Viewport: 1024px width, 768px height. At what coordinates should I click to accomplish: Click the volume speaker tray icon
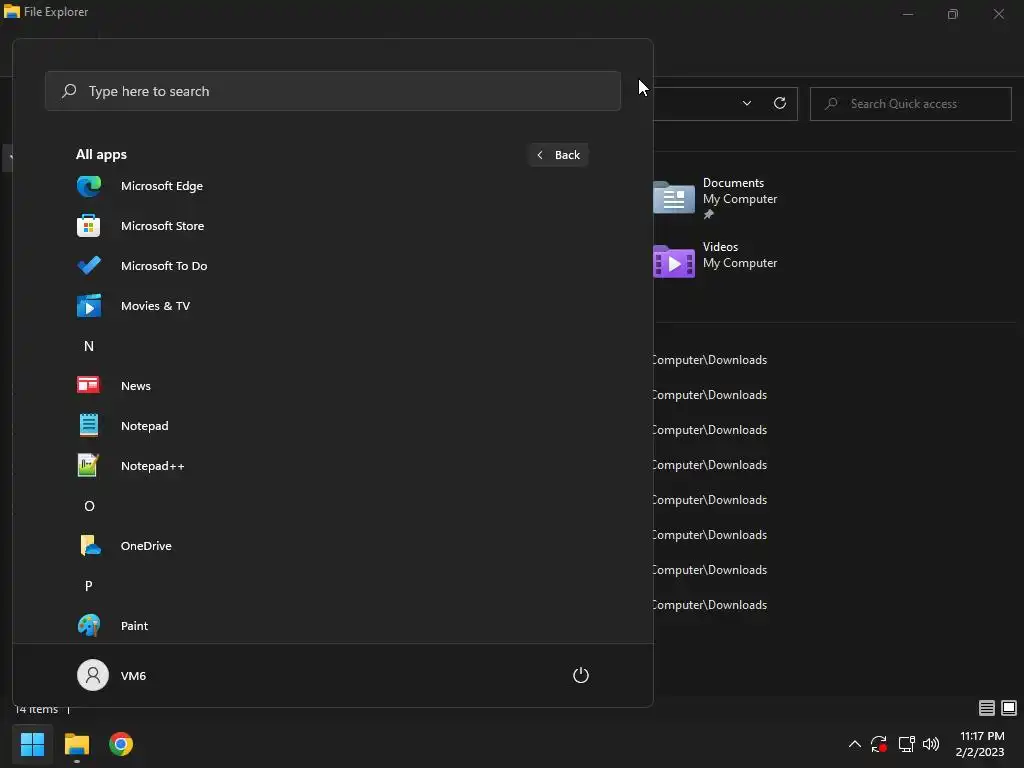coord(931,744)
